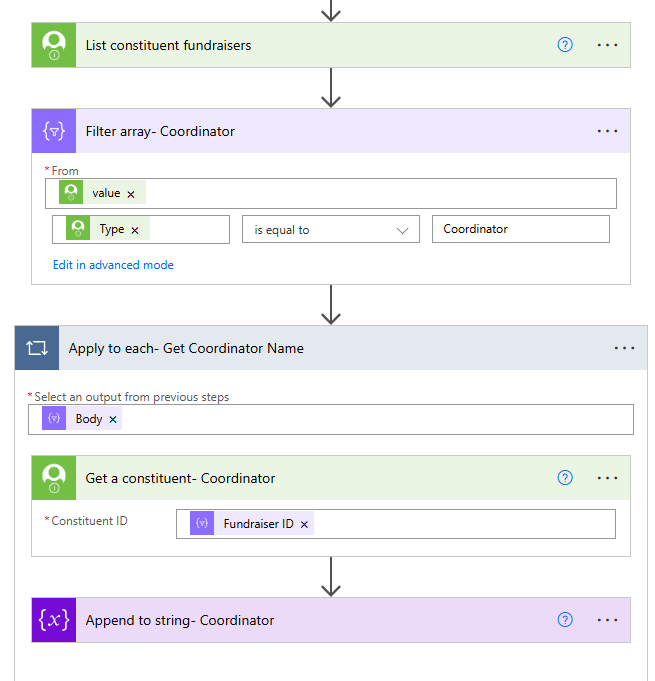Screen dimensions: 655x681
Task: Click the Coordinator value input field
Action: [x=520, y=229]
